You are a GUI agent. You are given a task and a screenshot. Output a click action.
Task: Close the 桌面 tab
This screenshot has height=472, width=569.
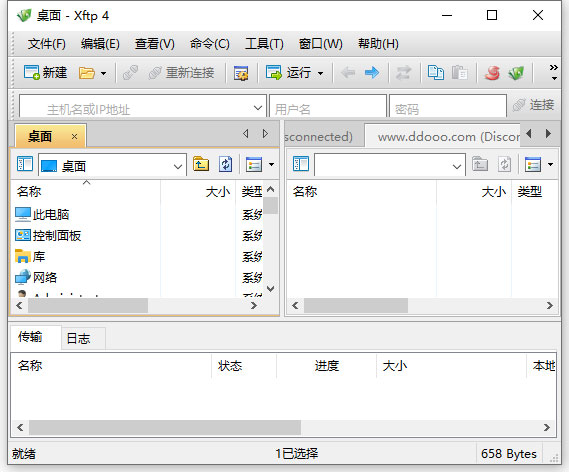point(74,137)
